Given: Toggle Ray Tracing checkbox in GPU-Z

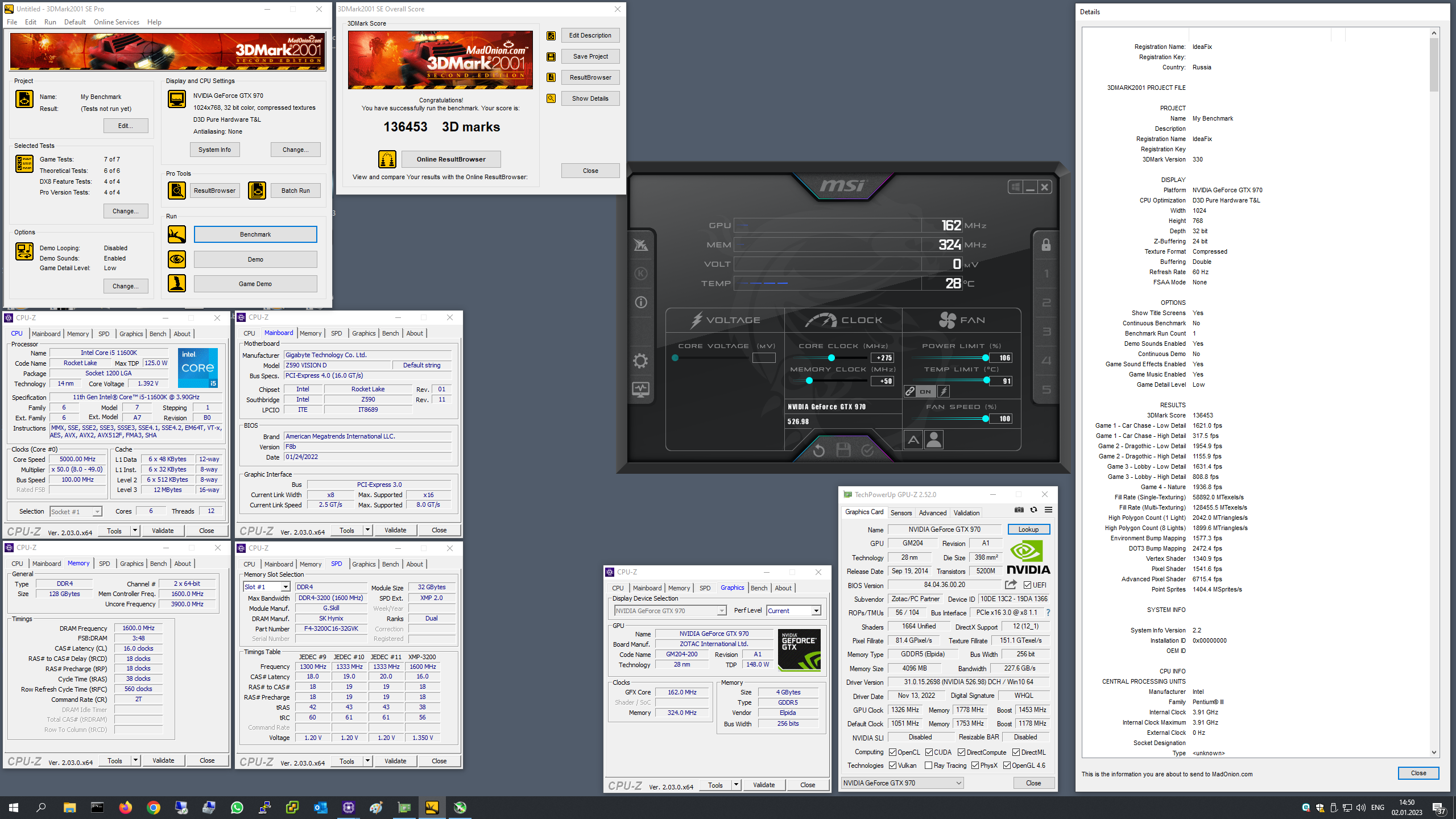Looking at the screenshot, I should pos(929,766).
